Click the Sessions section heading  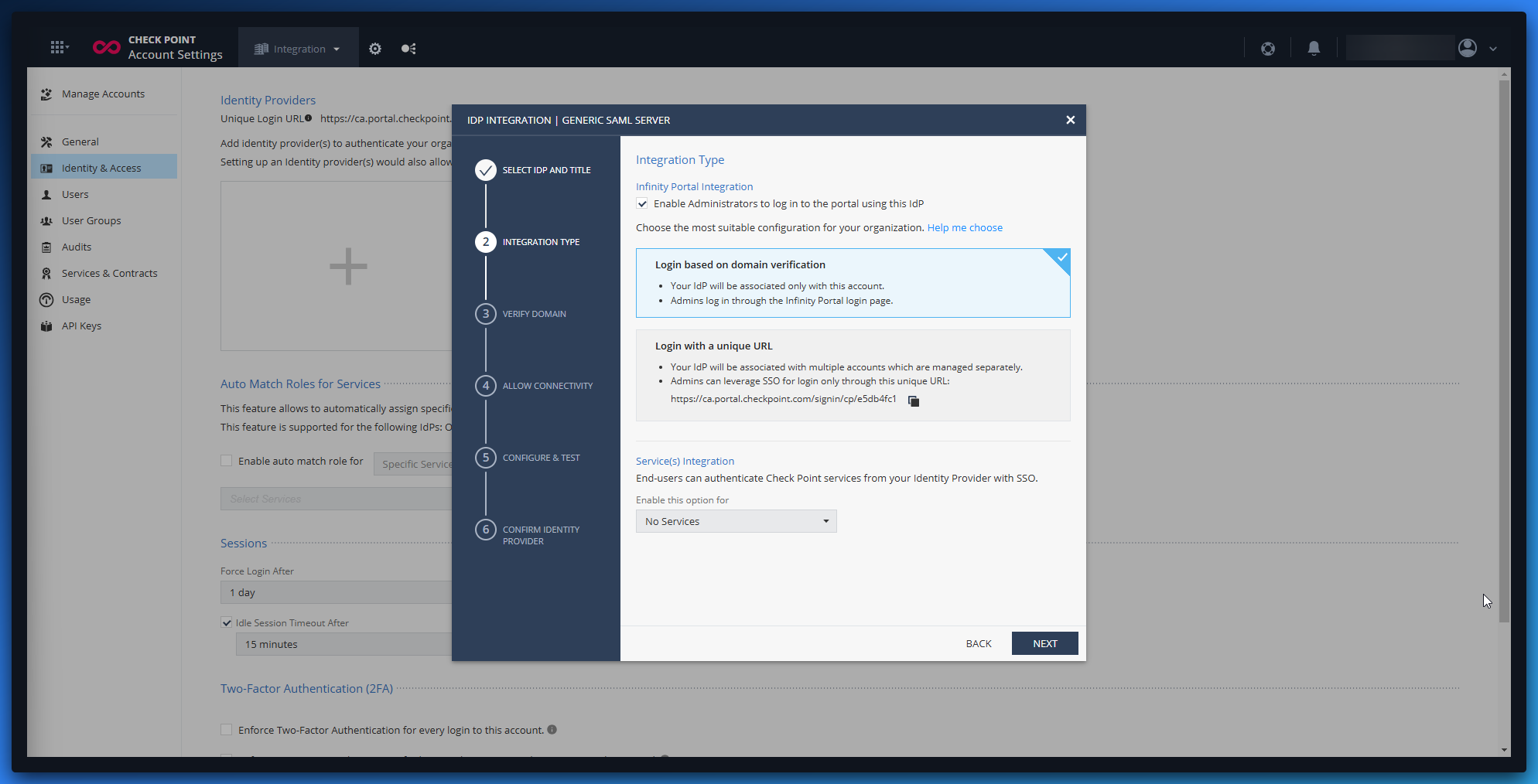(x=244, y=544)
